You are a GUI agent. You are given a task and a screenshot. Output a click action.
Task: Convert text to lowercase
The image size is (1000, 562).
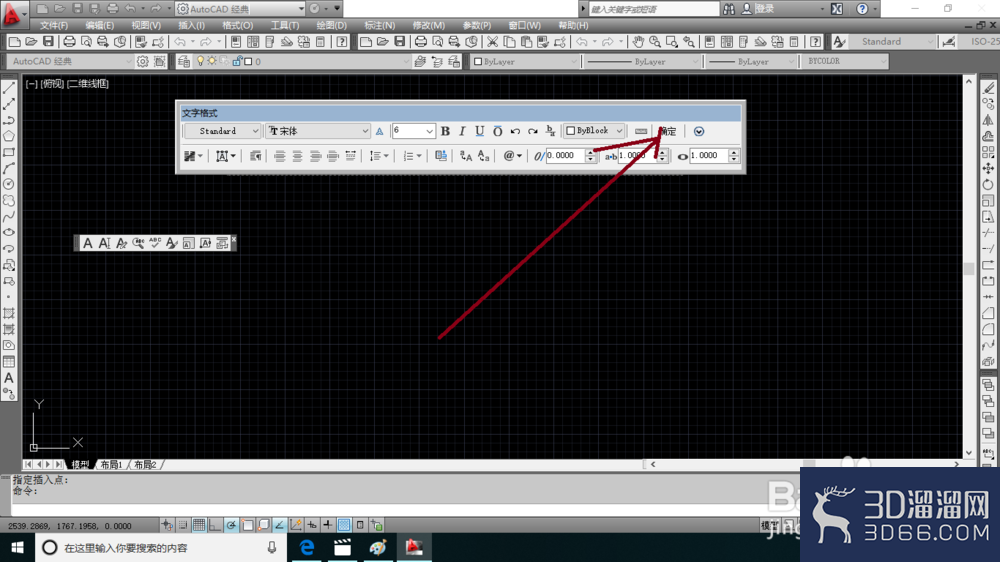click(x=483, y=156)
